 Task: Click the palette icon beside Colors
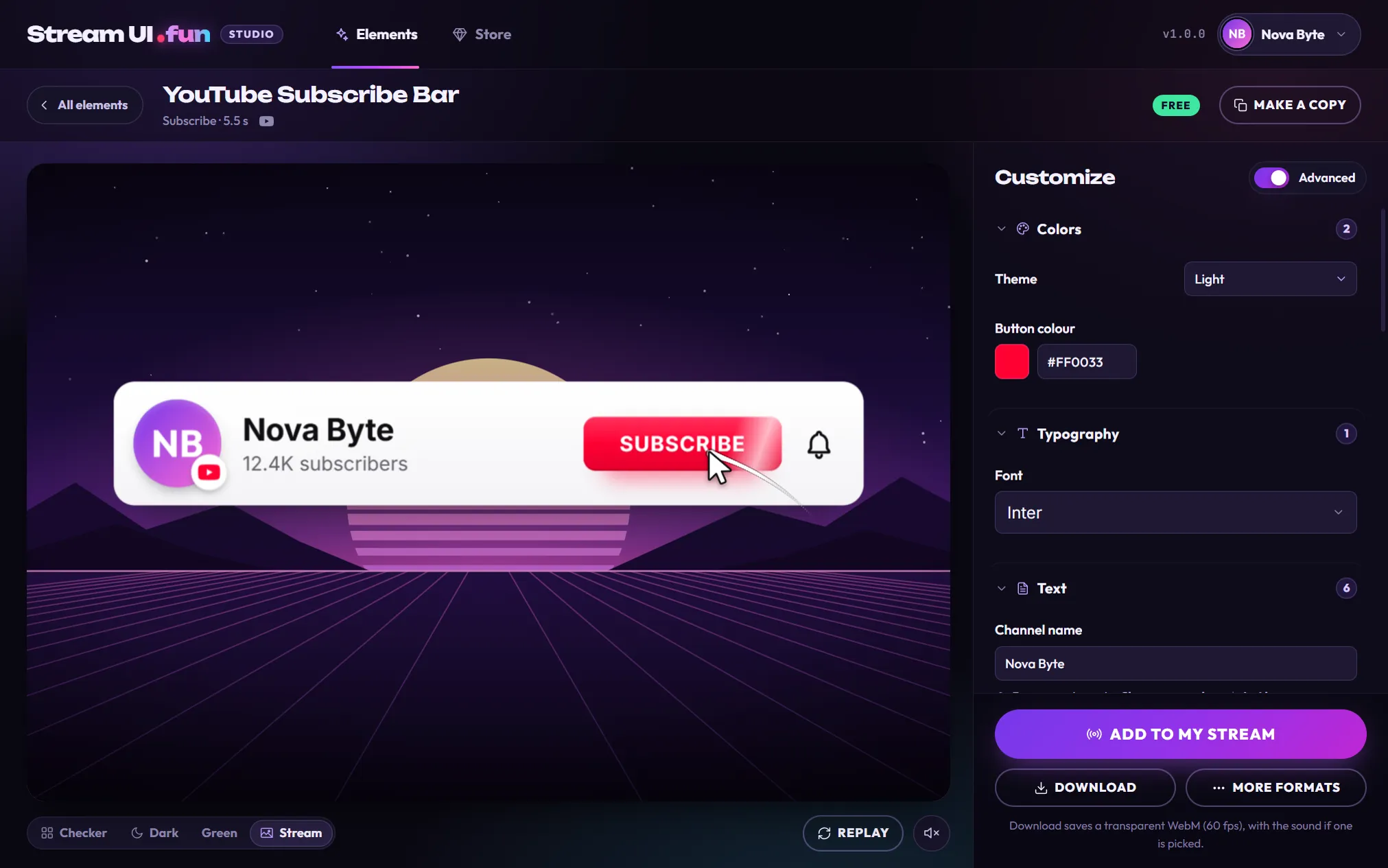[x=1022, y=228]
